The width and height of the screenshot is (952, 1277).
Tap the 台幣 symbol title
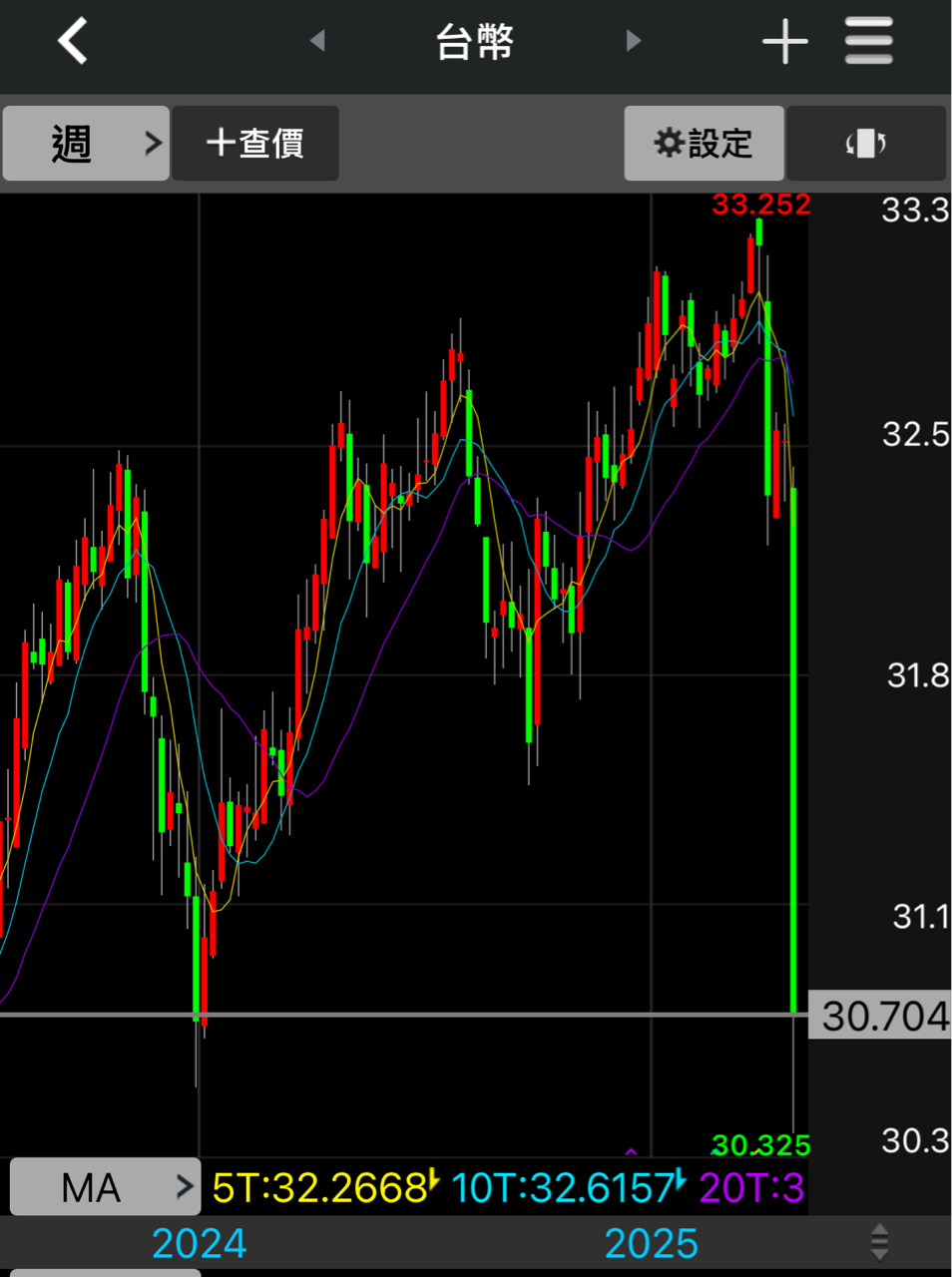[475, 42]
